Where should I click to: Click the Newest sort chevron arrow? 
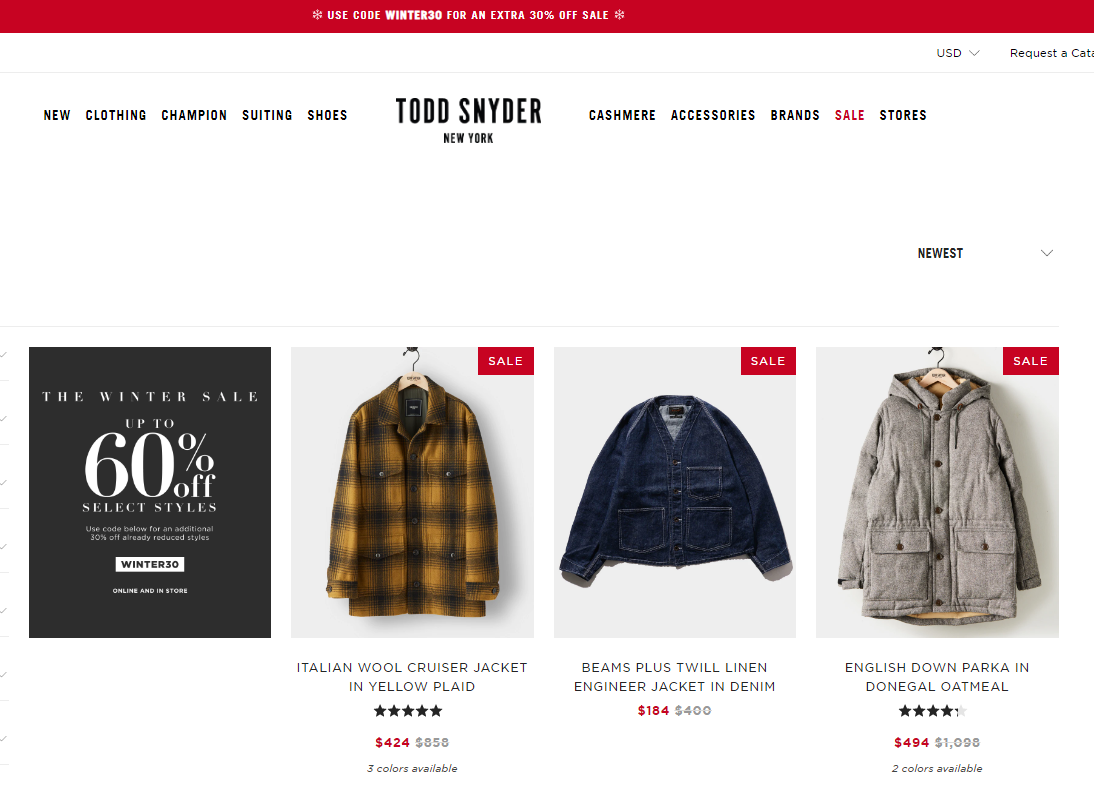(x=1047, y=253)
